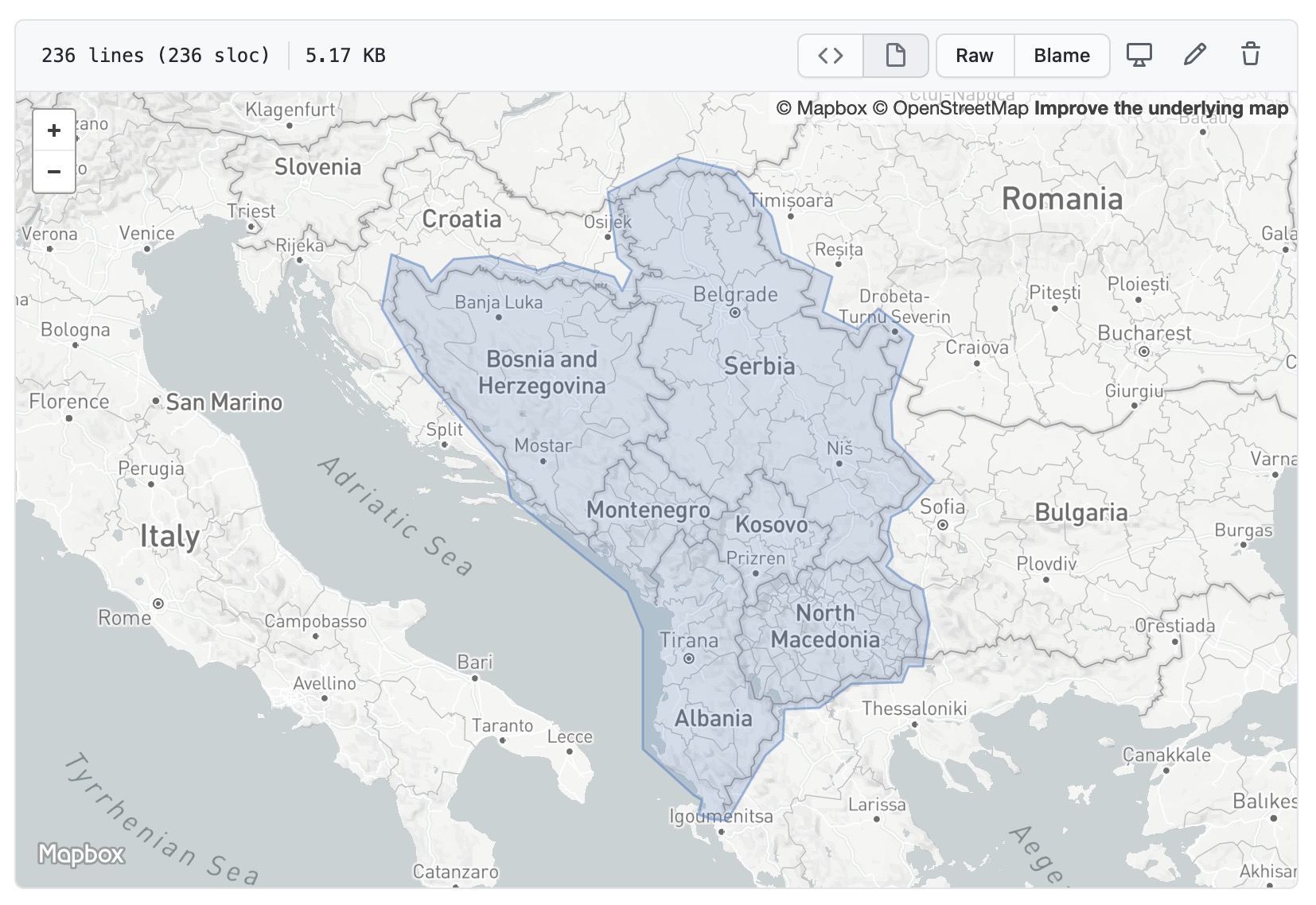Switch to the source code view
The height and width of the screenshot is (905, 1316).
830,56
